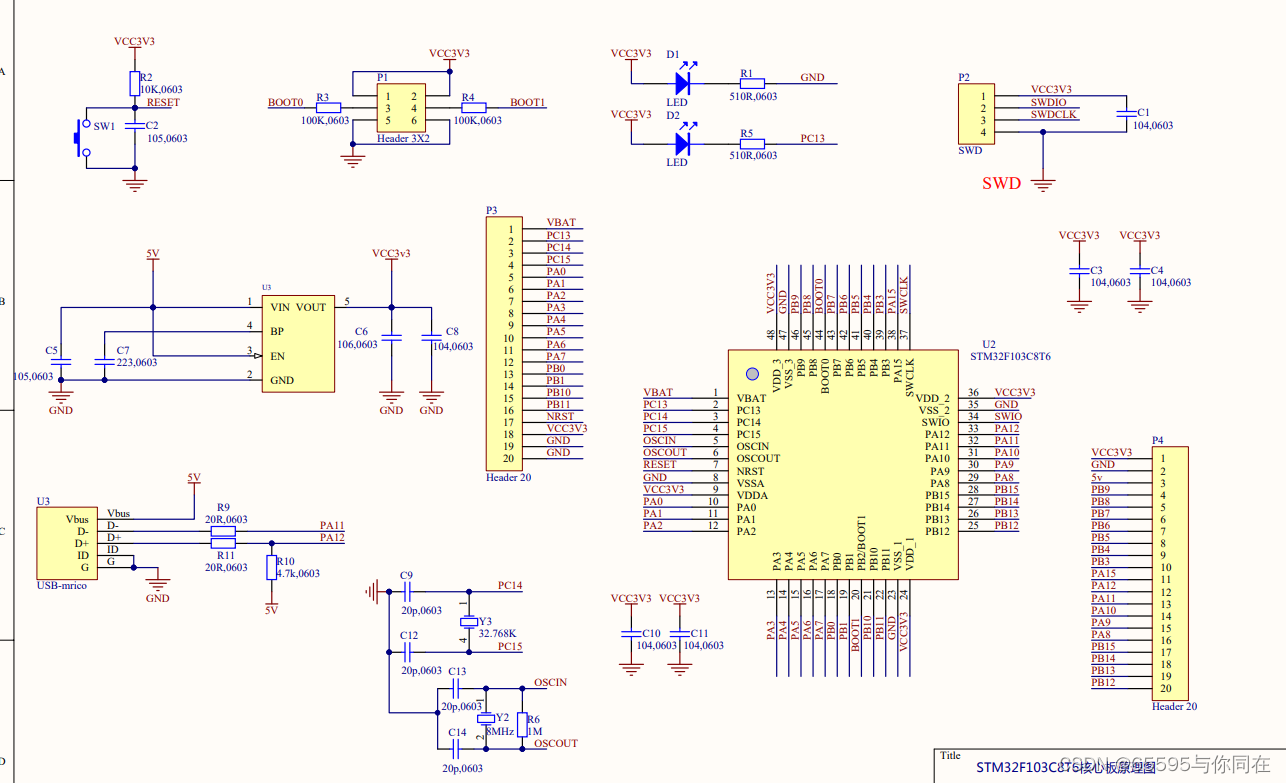Viewport: 1286px width, 783px height.
Task: Click the 106,0603 capacitor value
Action: 357,344
